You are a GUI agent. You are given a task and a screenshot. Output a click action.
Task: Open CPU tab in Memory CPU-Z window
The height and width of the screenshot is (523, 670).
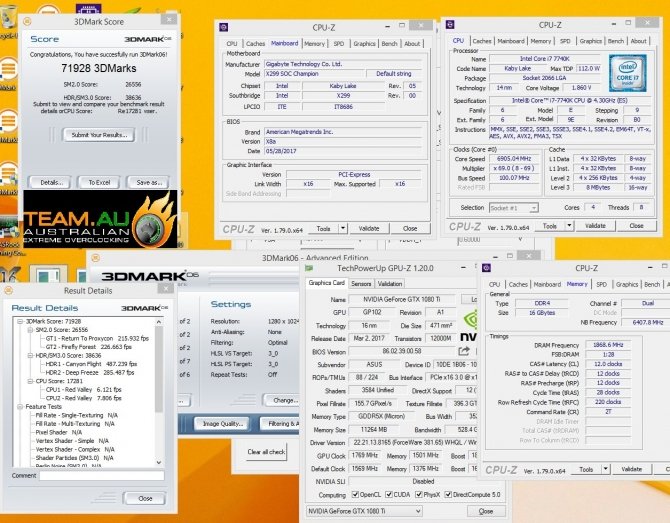(494, 285)
